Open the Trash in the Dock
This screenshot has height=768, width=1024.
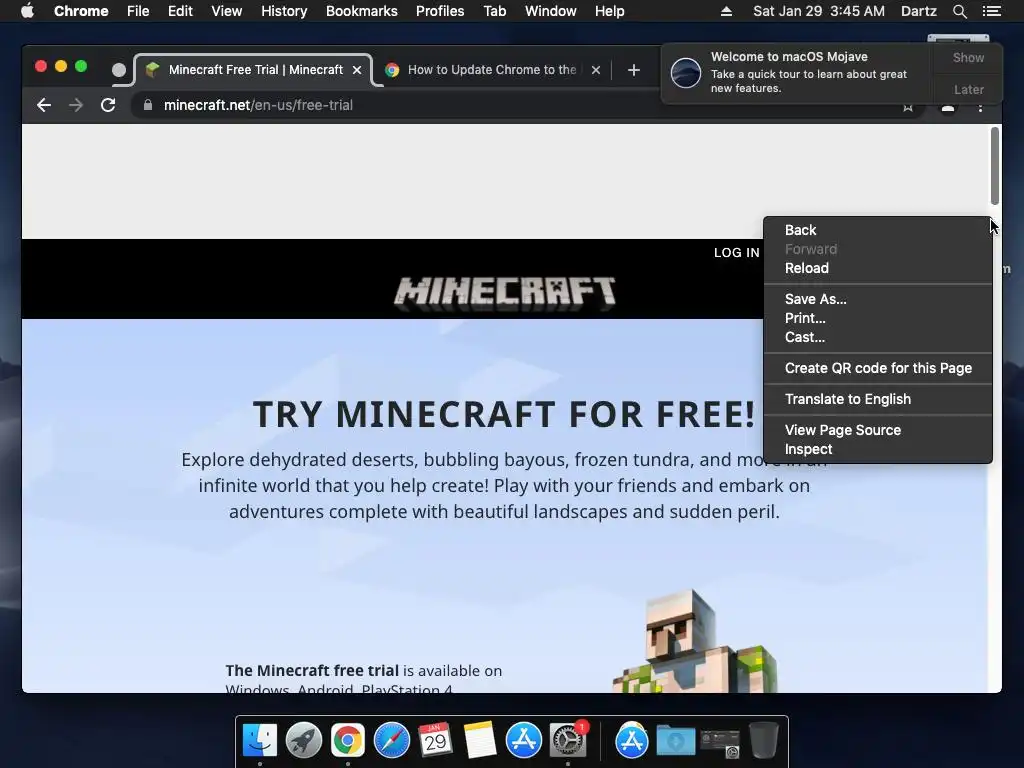[x=763, y=741]
